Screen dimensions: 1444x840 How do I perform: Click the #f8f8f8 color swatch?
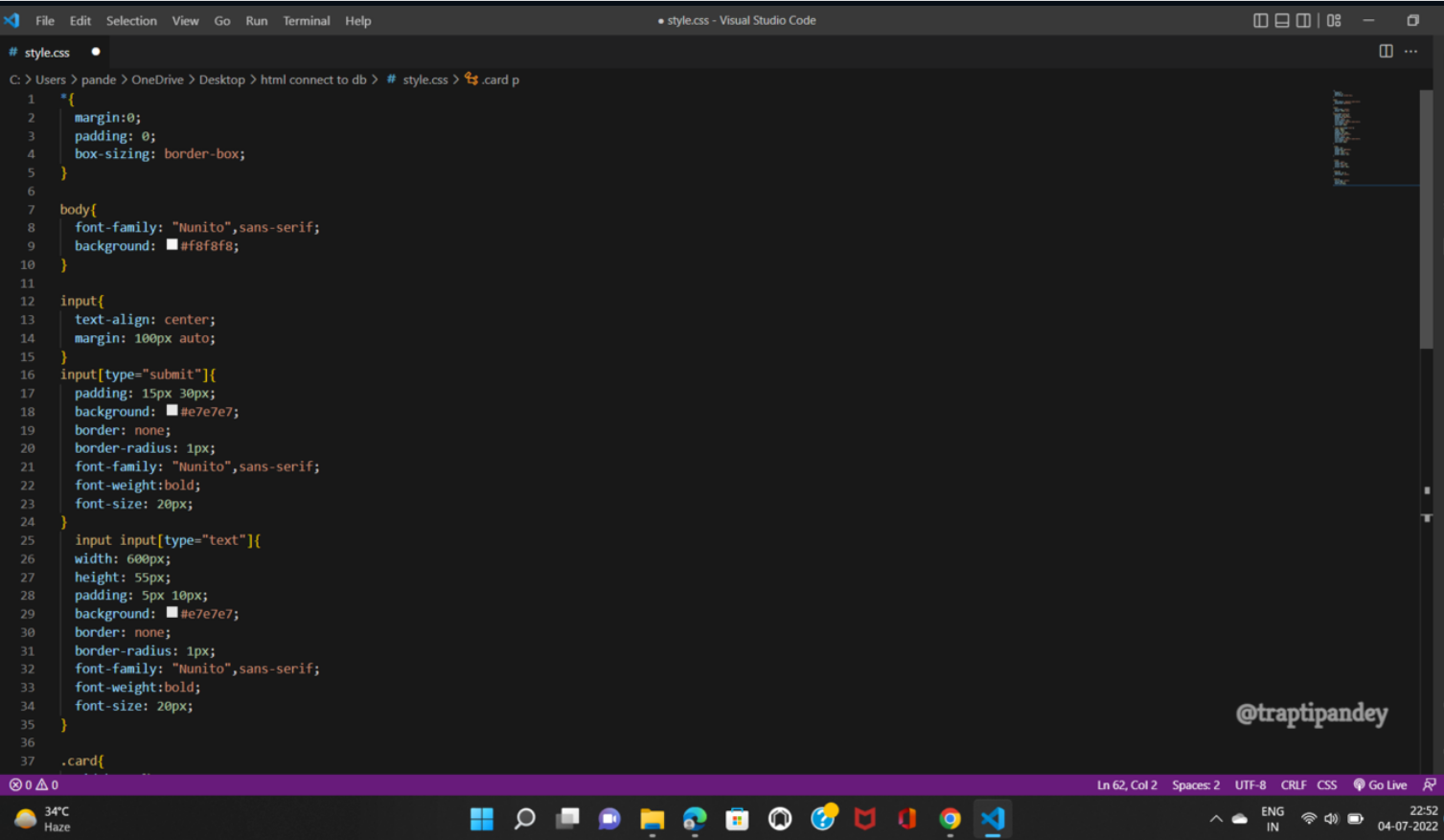[172, 245]
